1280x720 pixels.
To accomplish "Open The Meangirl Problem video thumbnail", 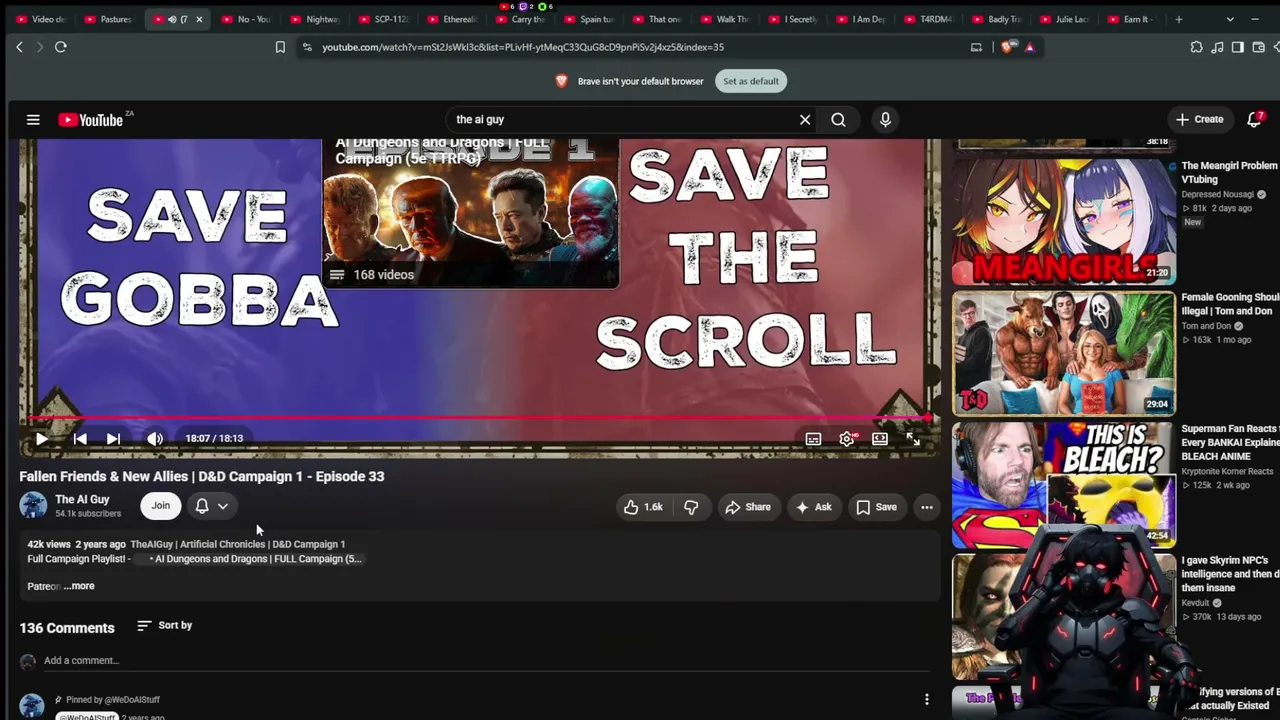I will tap(1064, 221).
